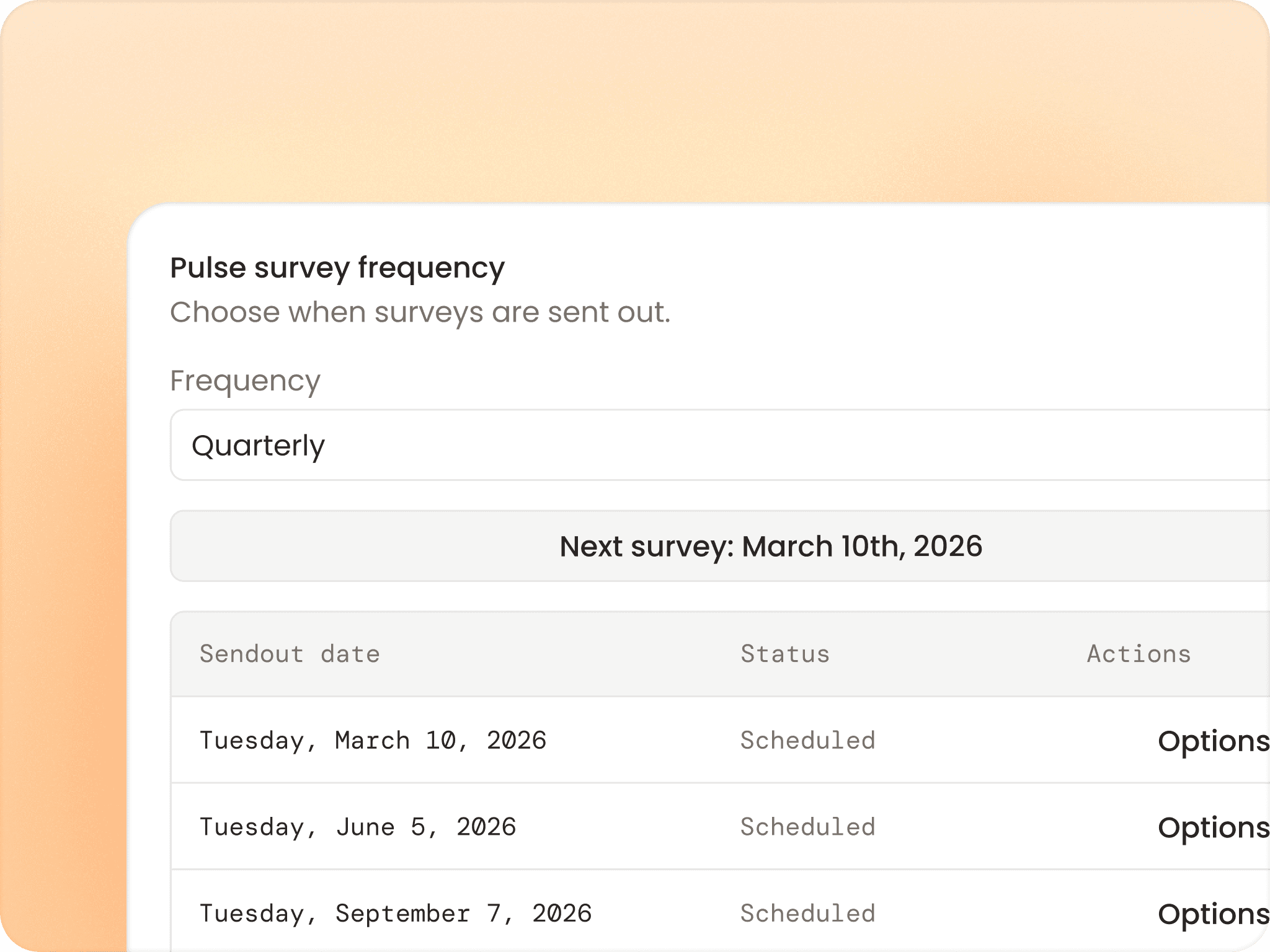The height and width of the screenshot is (952, 1270).
Task: Click Scheduled status in the September 7 row
Action: pyautogui.click(x=807, y=914)
